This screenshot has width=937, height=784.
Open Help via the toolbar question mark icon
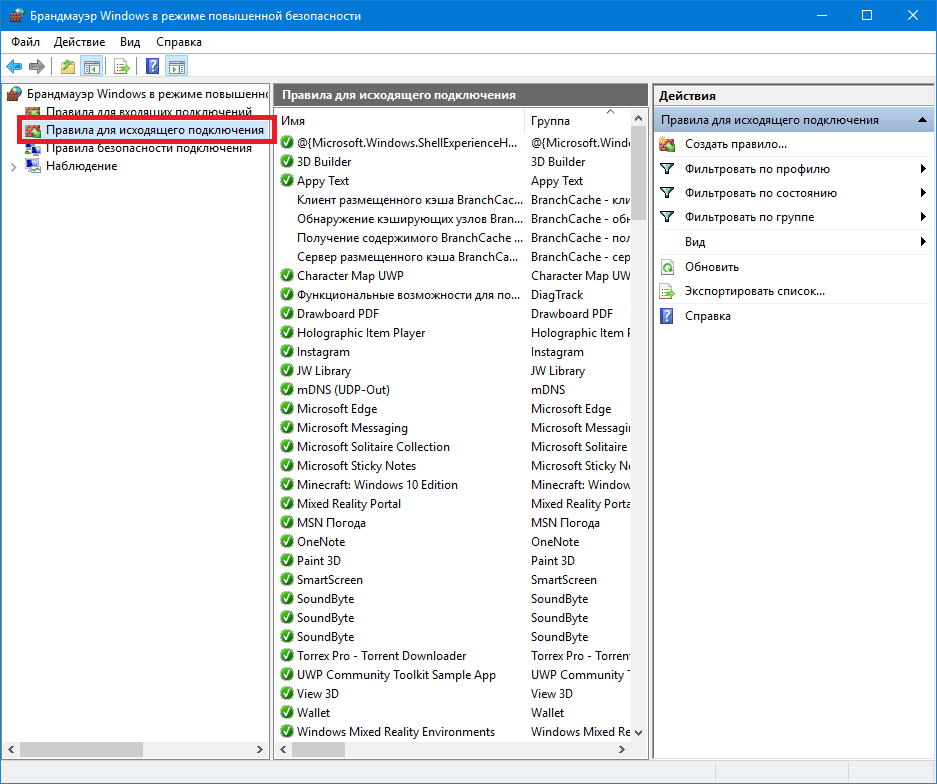click(x=152, y=66)
